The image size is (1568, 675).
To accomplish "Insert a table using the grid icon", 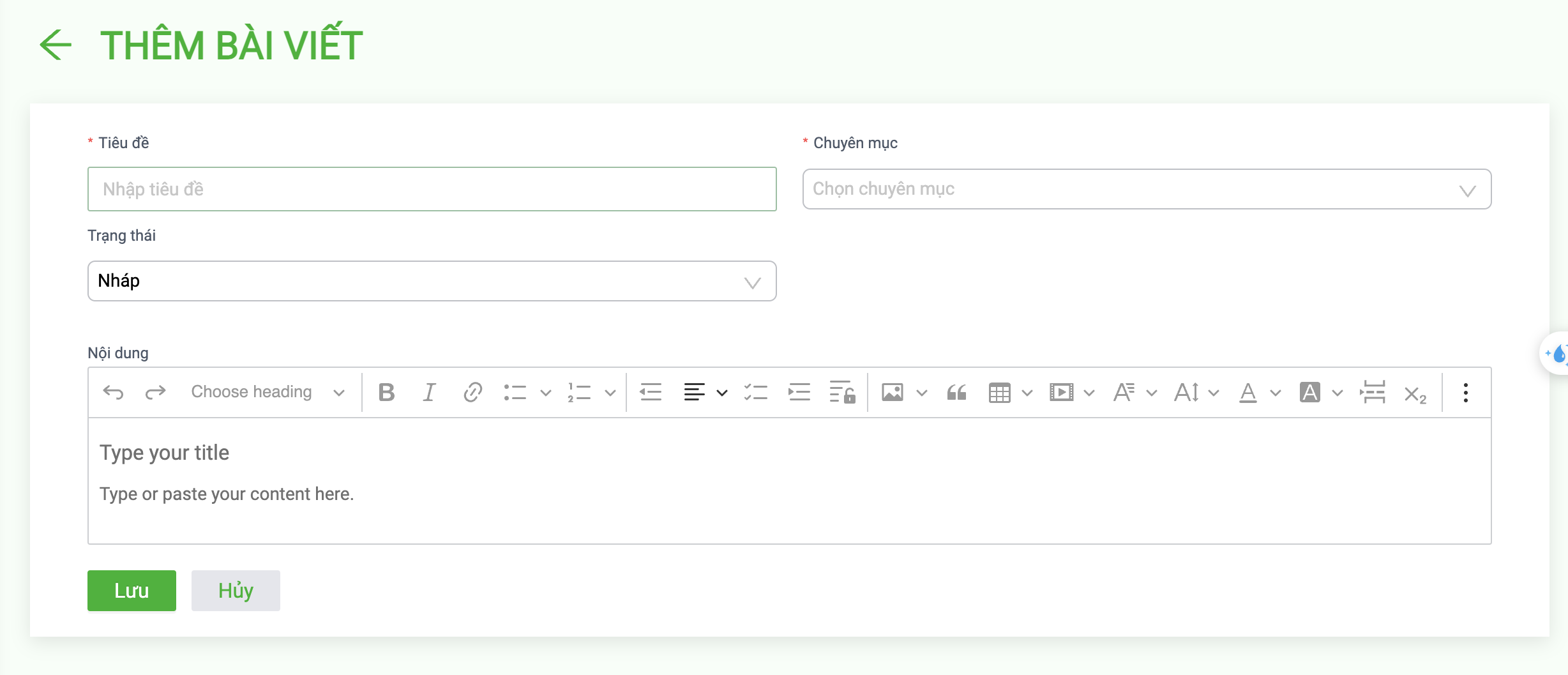I will pyautogui.click(x=999, y=392).
